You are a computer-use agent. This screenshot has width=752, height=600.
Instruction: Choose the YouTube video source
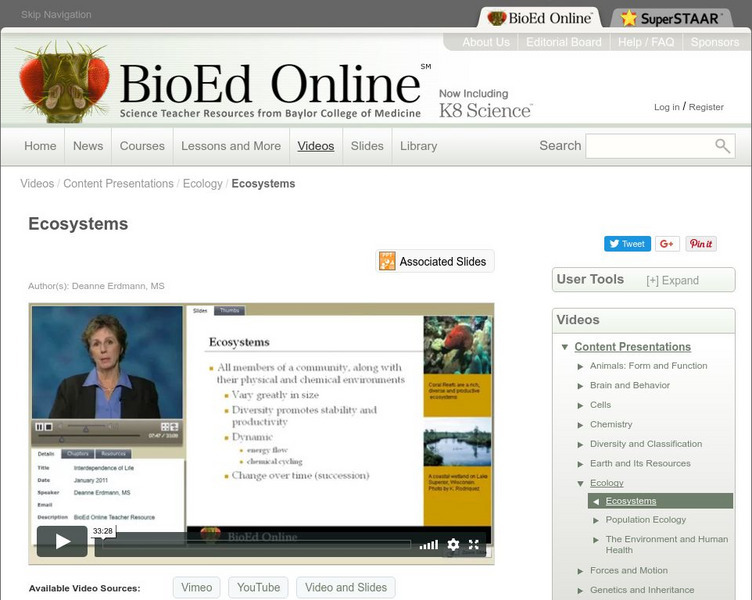258,588
